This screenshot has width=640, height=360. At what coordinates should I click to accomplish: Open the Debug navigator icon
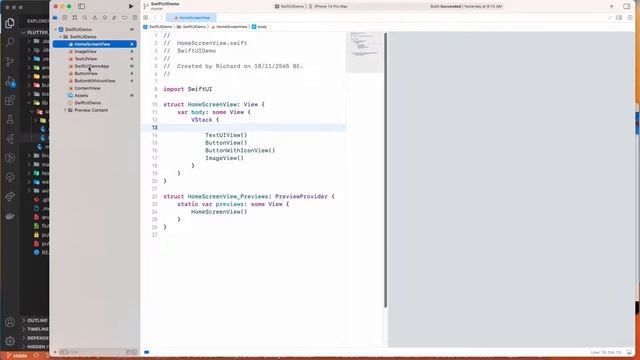115,18
